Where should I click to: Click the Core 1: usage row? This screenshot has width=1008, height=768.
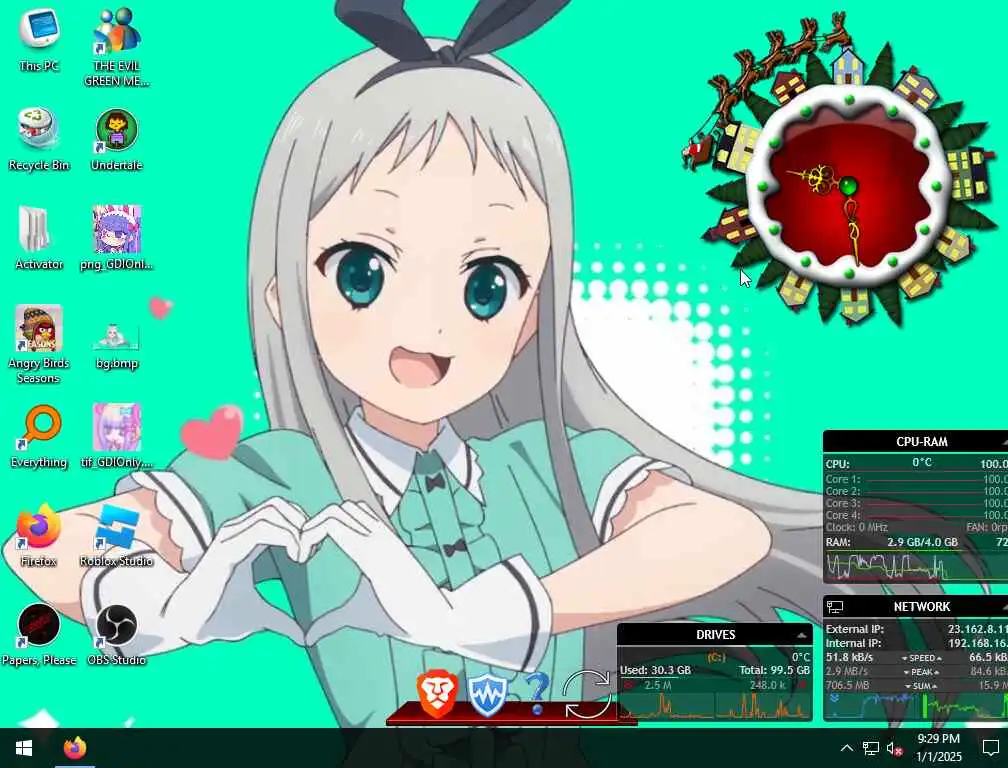tap(917, 479)
